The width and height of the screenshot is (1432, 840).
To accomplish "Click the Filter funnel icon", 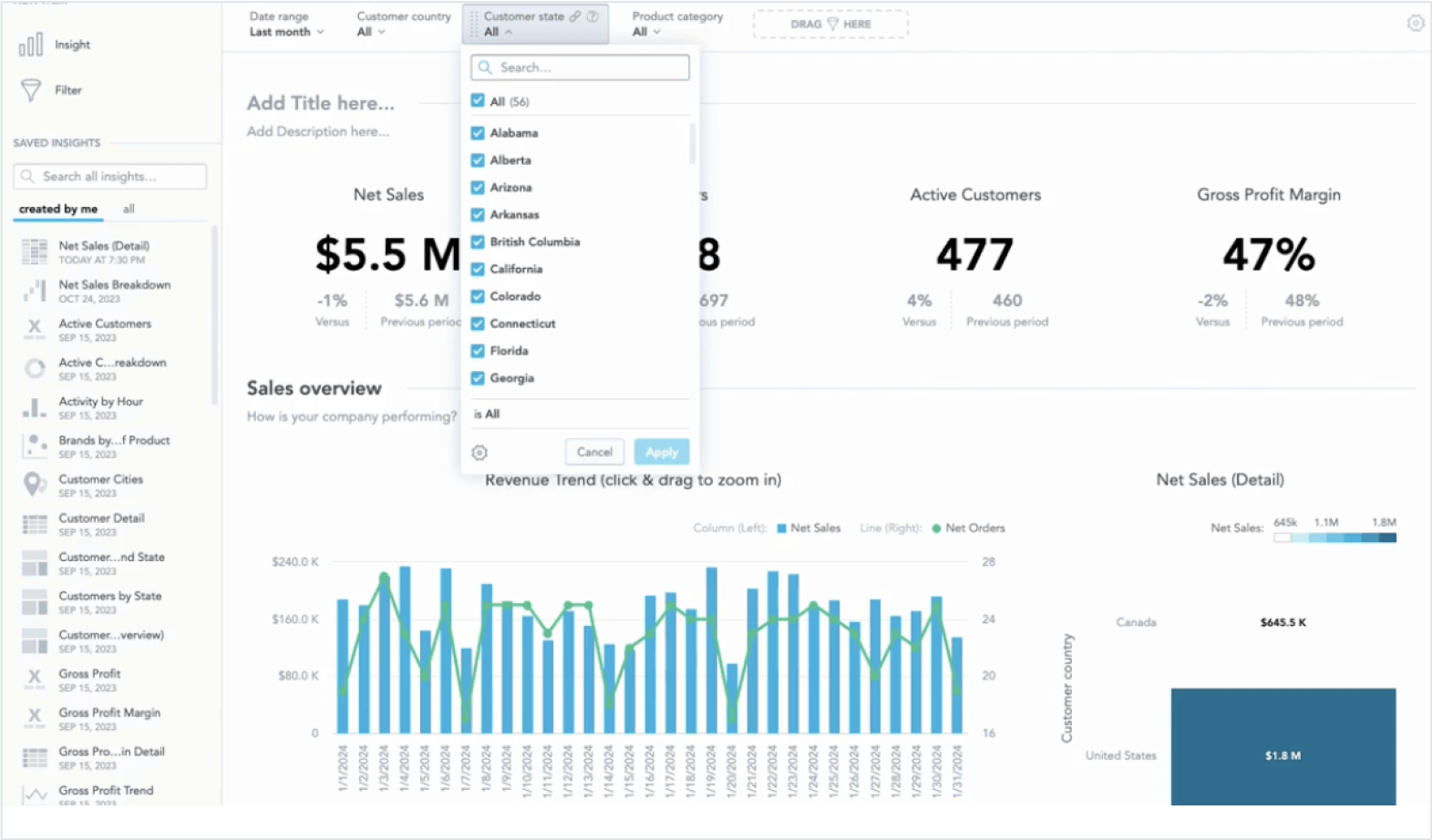I will tap(31, 89).
